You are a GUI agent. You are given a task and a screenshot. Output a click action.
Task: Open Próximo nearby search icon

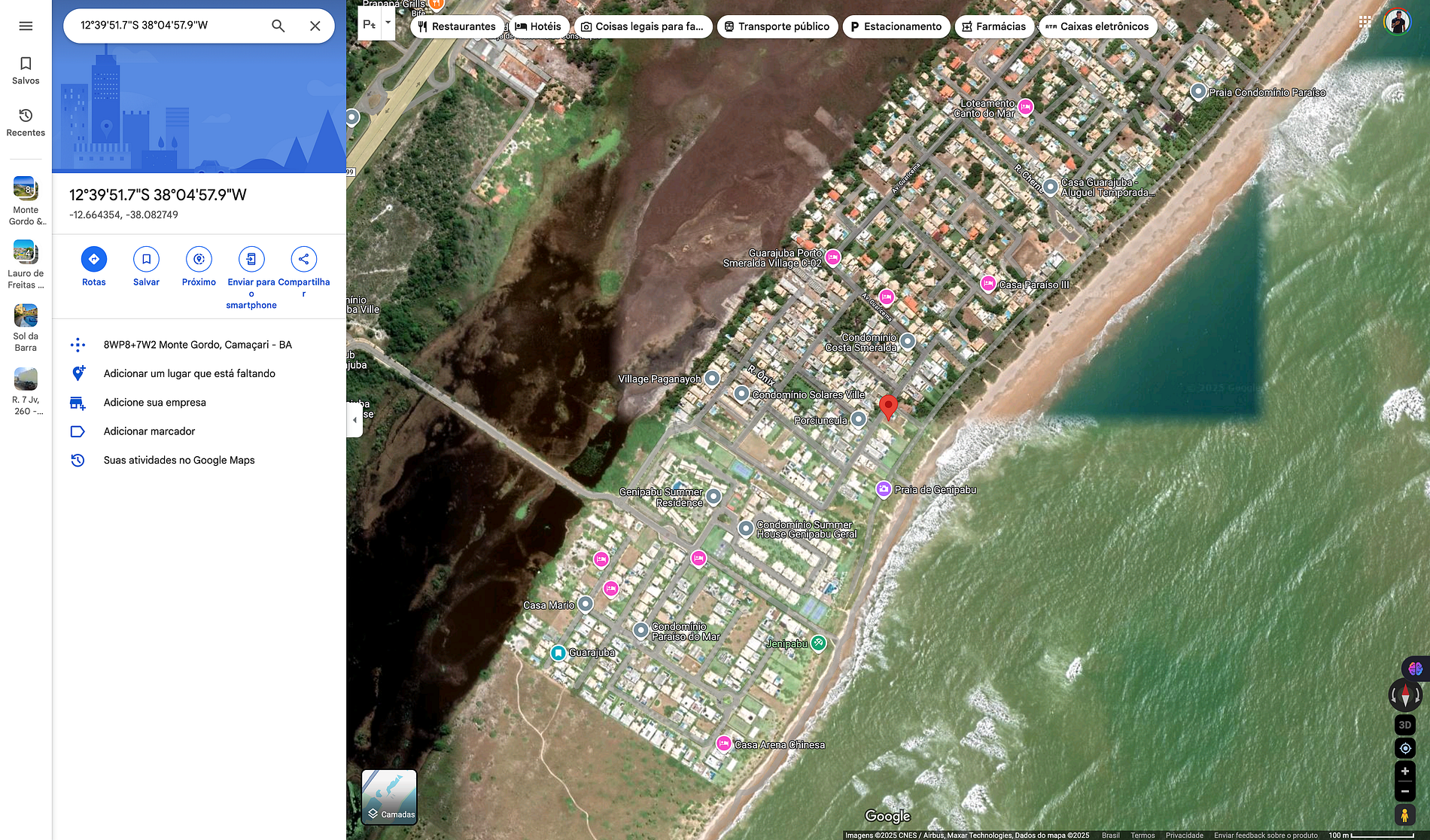[199, 259]
